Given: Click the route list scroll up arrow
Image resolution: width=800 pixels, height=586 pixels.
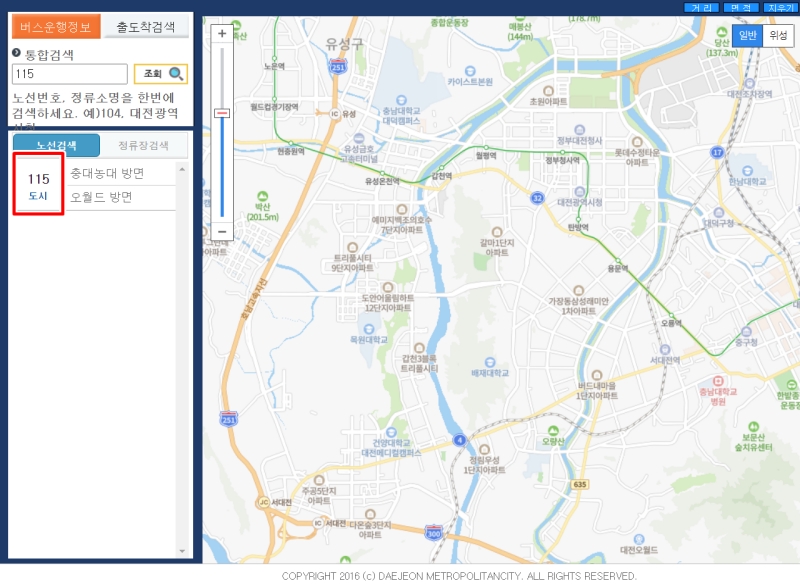Looking at the screenshot, I should pos(182,169).
